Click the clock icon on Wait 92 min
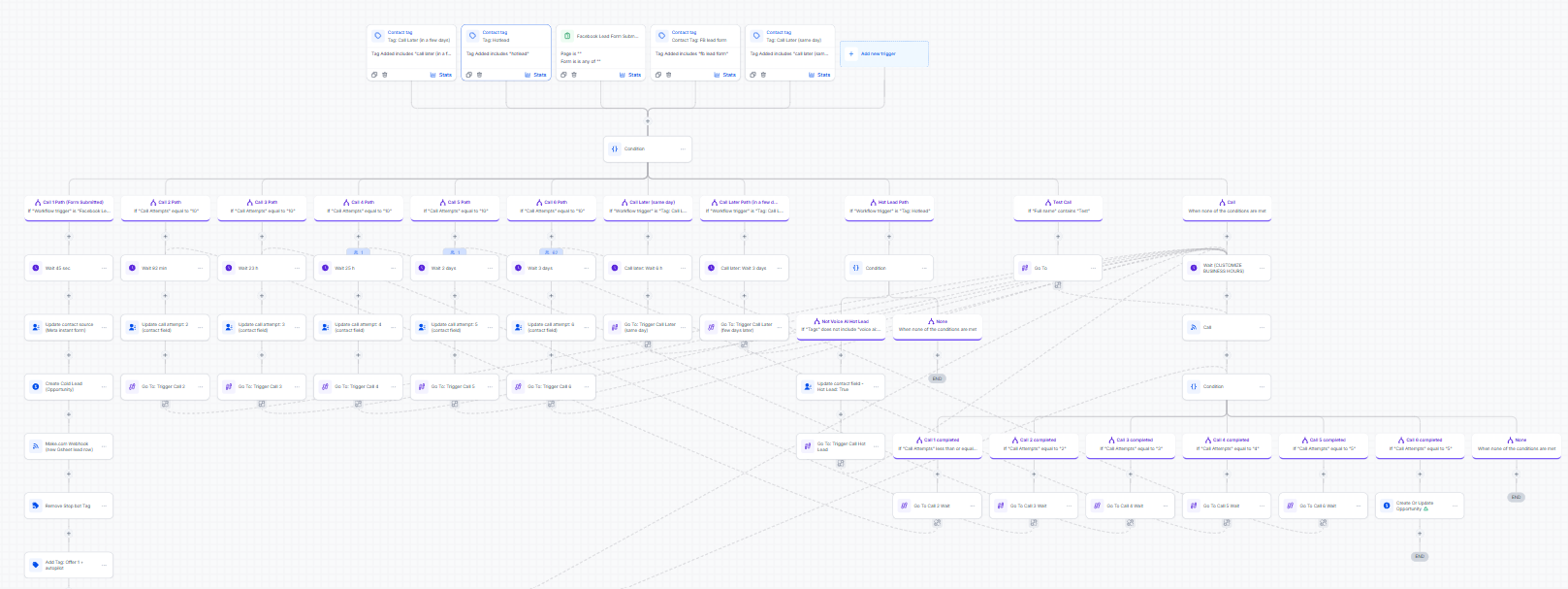Image resolution: width=1568 pixels, height=589 pixels. point(133,268)
